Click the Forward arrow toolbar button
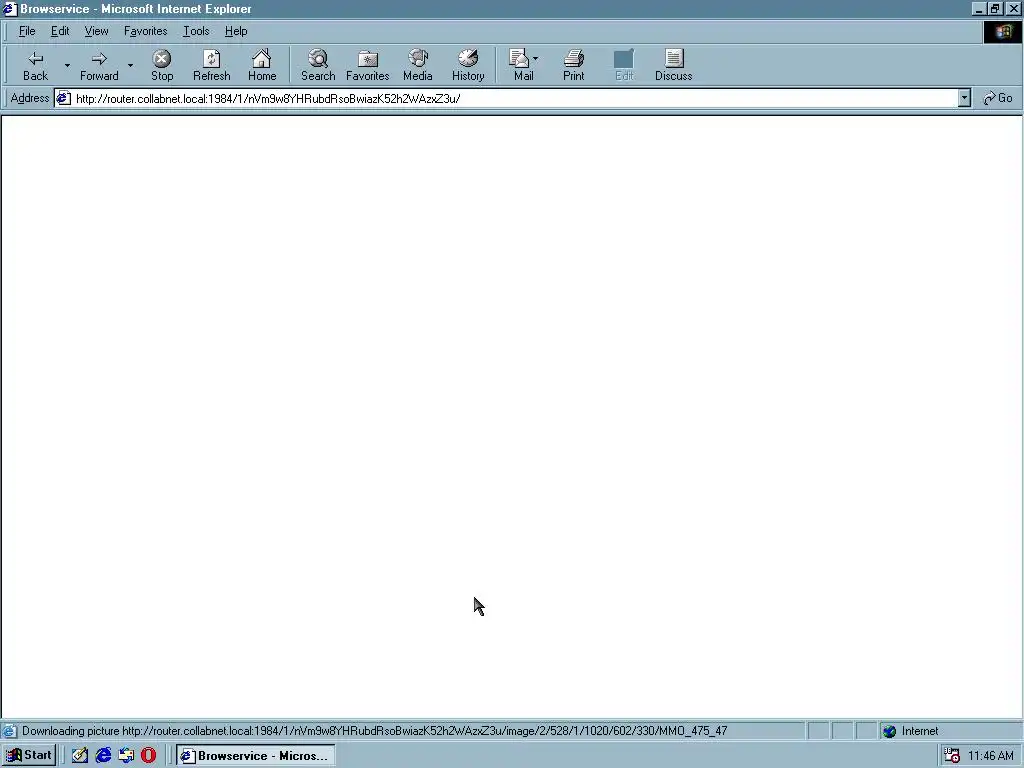The width and height of the screenshot is (1024, 768). tap(99, 65)
